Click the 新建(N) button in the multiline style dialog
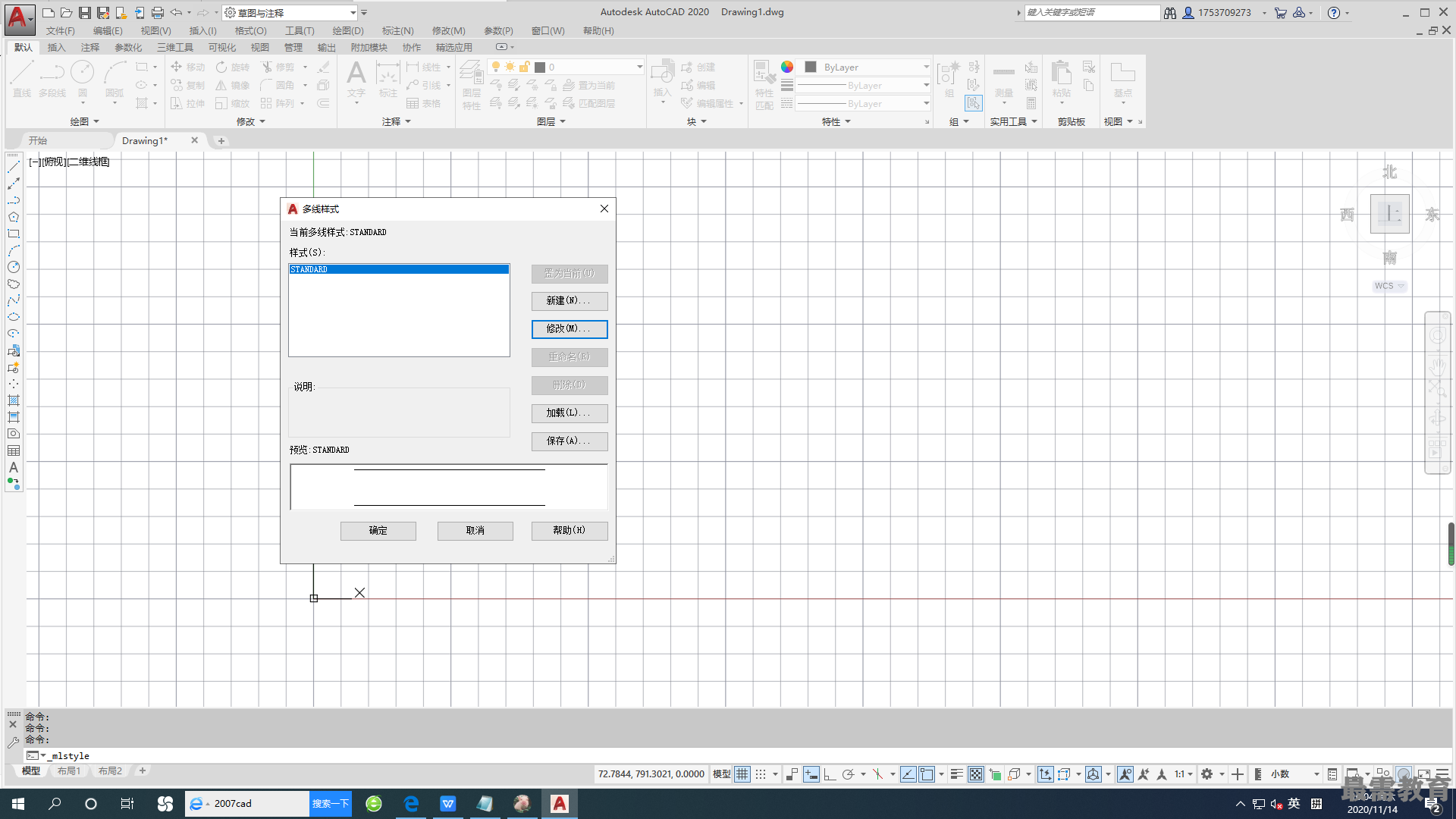Viewport: 1456px width, 819px height. [x=569, y=301]
